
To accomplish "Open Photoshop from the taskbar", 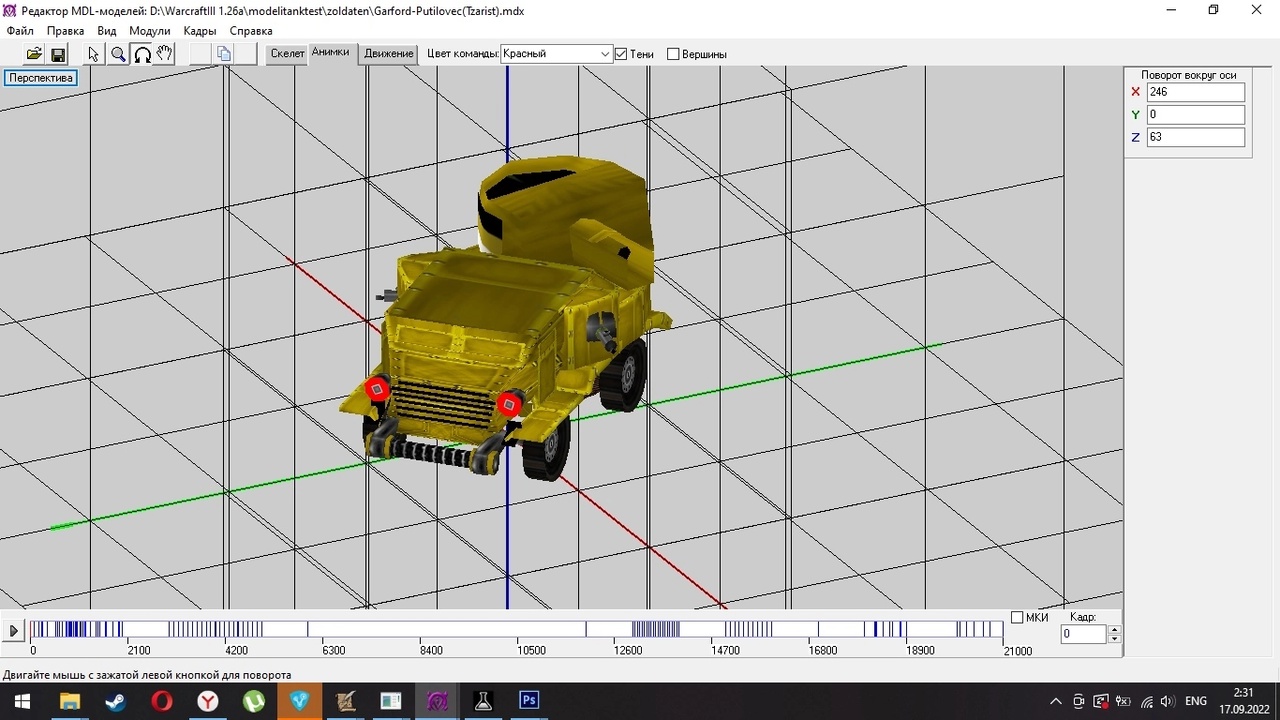I will (x=529, y=701).
